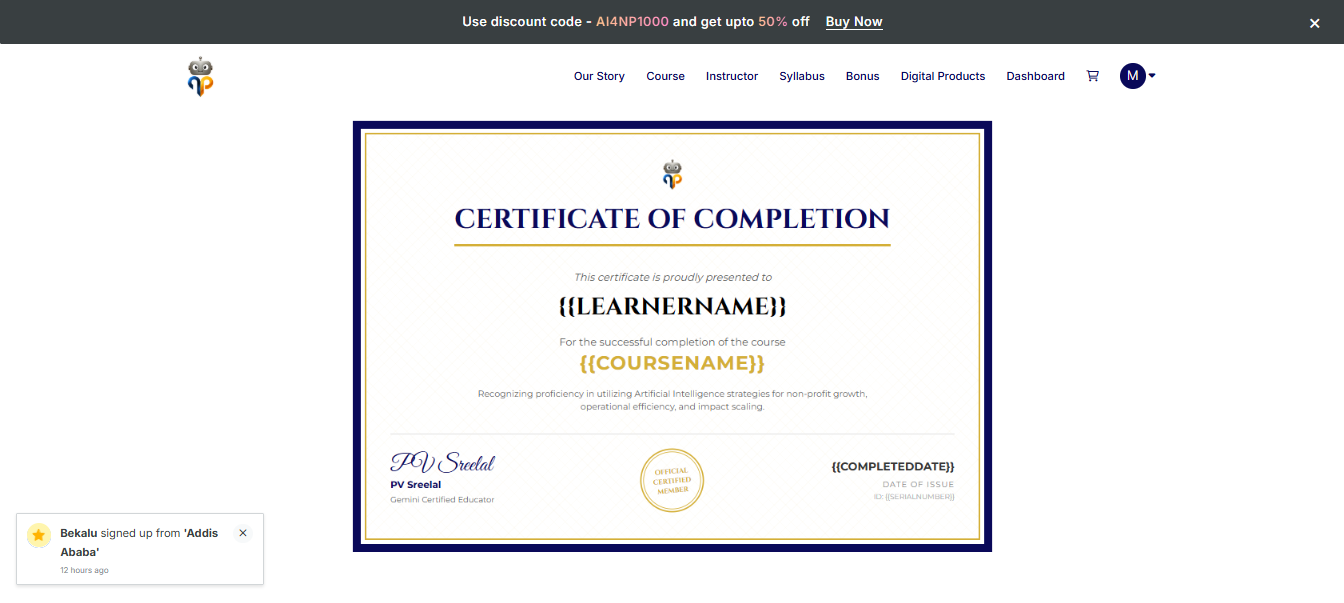Click the robot logo in the header
Screen dimensions: 1344x603
point(201,76)
